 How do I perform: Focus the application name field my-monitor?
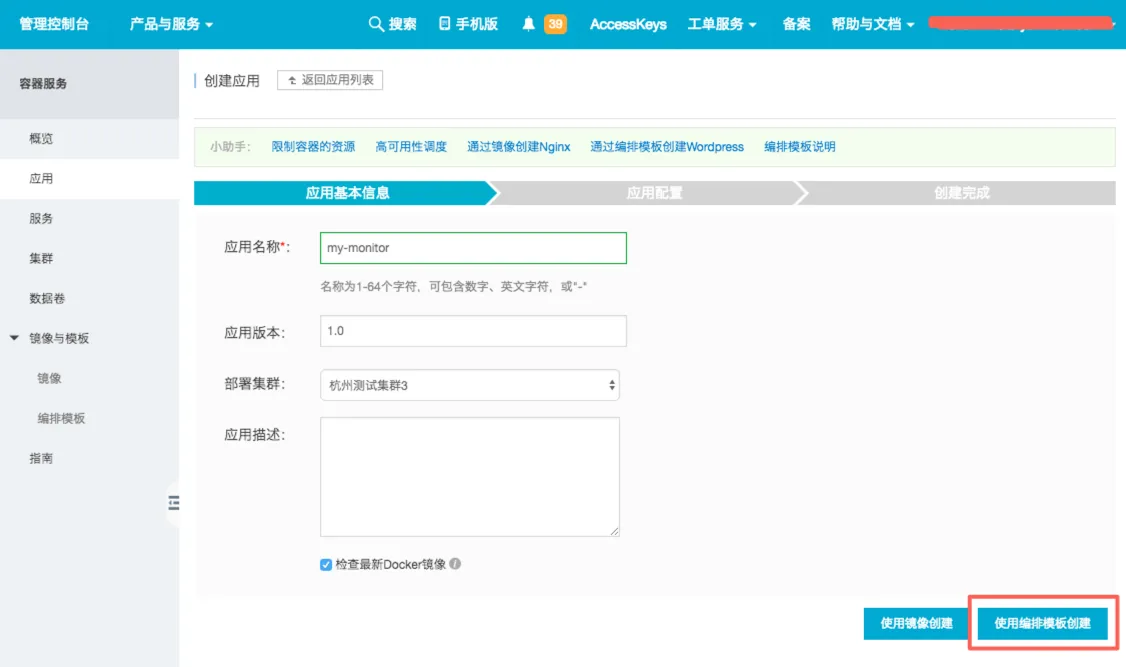[473, 248]
